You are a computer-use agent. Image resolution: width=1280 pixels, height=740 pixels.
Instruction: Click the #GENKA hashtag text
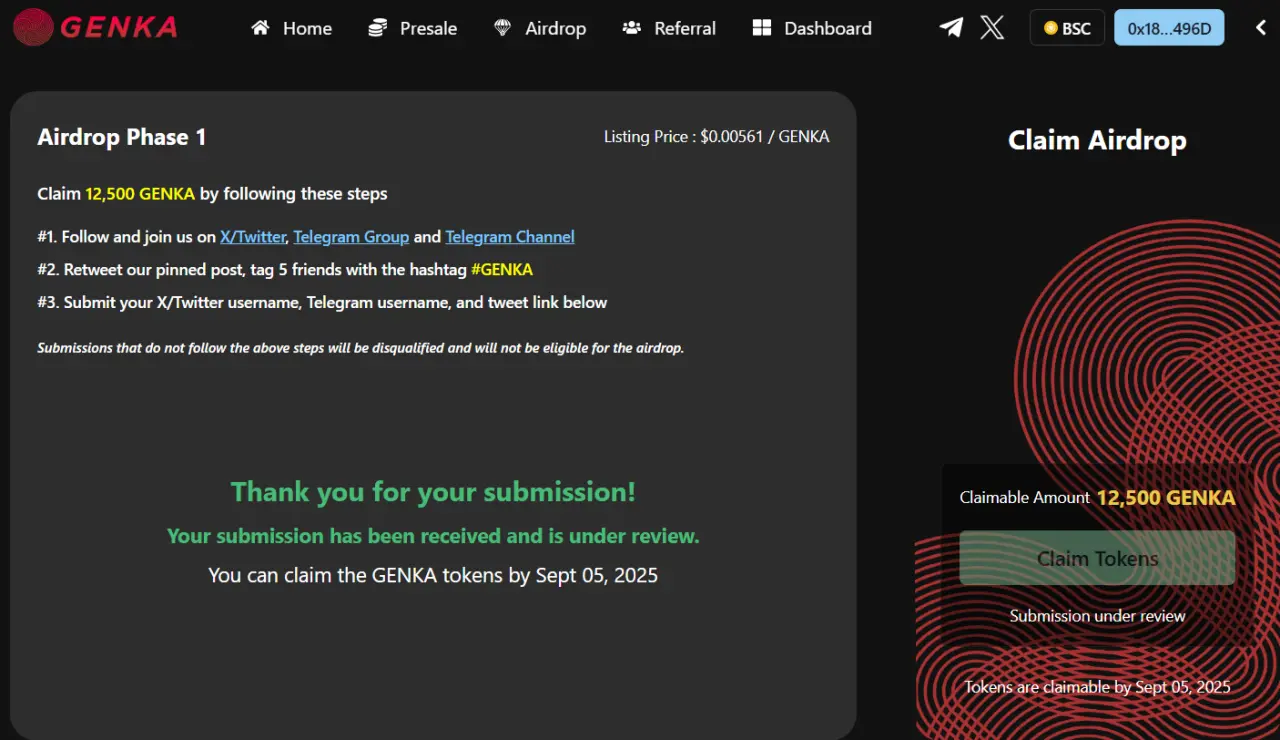[x=502, y=270]
